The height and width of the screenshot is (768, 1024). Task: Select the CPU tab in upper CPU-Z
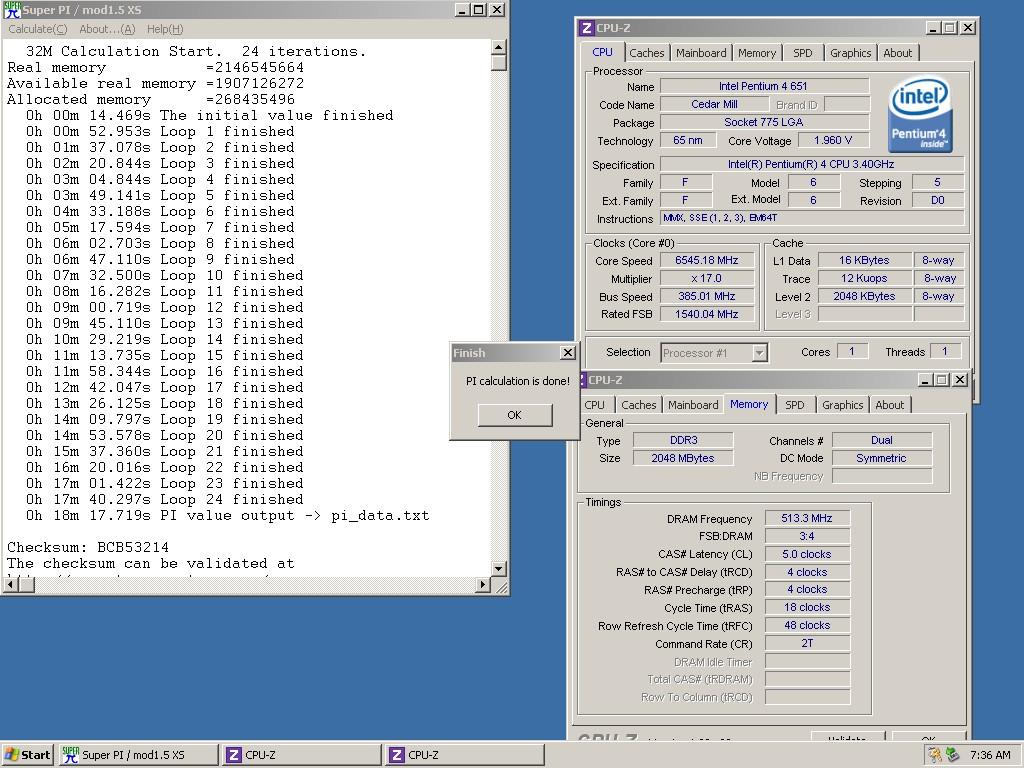tap(602, 52)
